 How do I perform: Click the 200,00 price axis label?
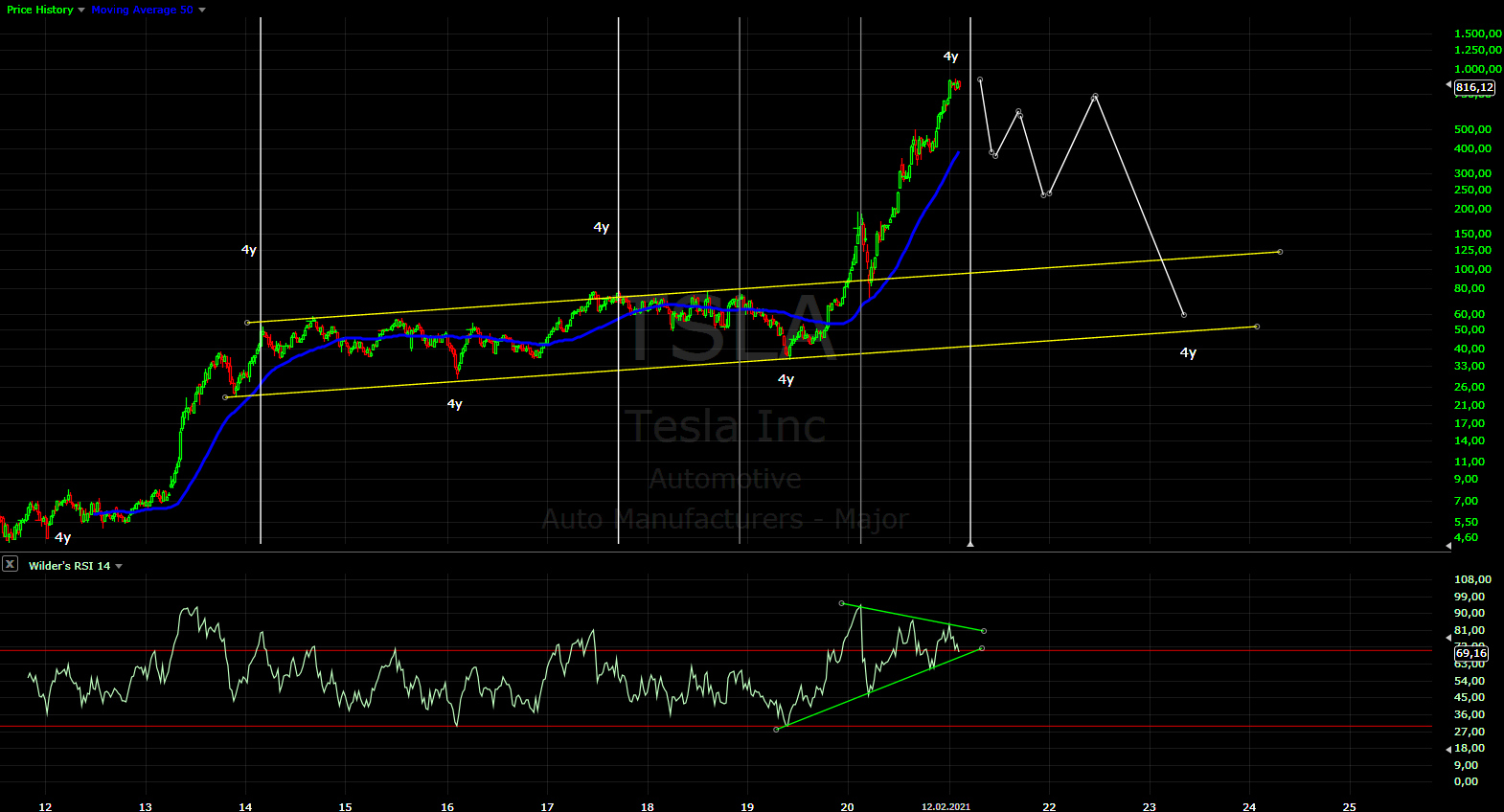click(1472, 209)
